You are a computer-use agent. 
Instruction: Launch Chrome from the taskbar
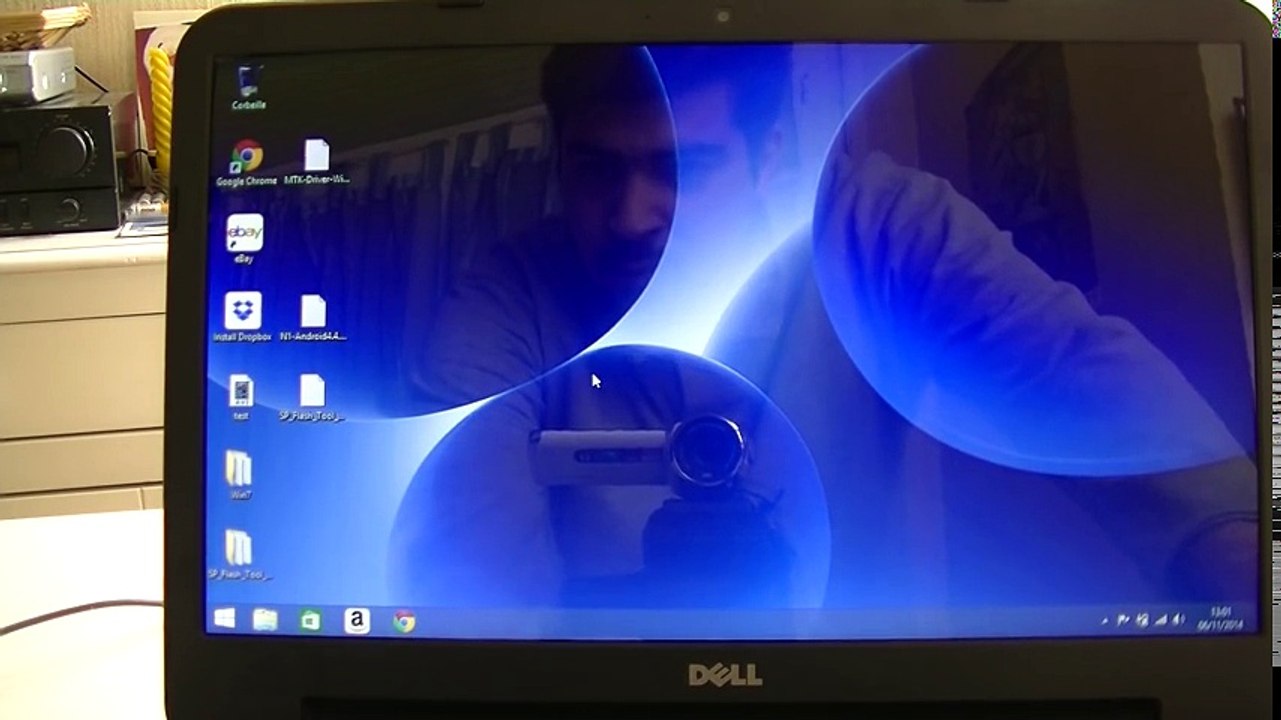pyautogui.click(x=403, y=622)
